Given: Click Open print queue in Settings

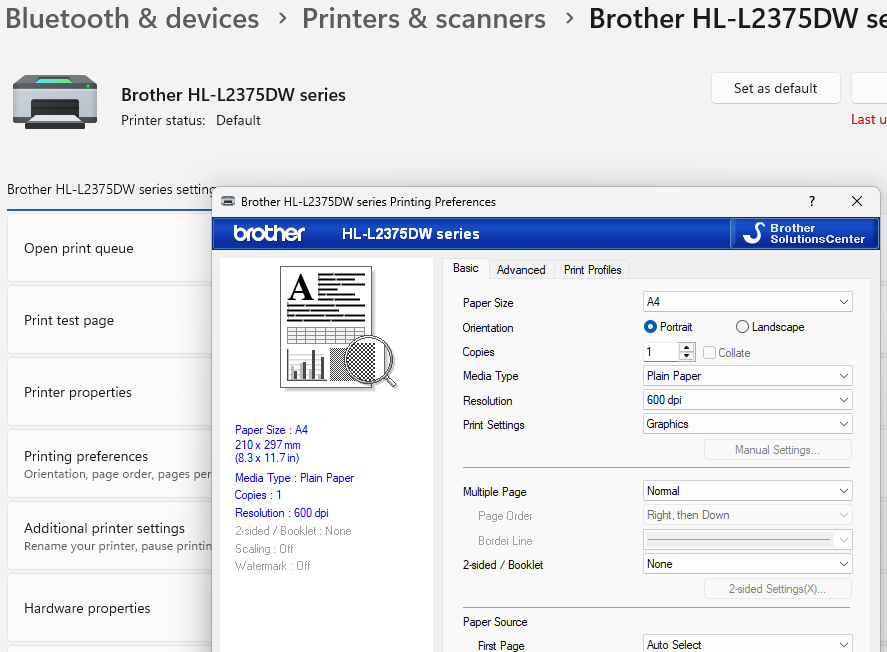Looking at the screenshot, I should (x=110, y=248).
